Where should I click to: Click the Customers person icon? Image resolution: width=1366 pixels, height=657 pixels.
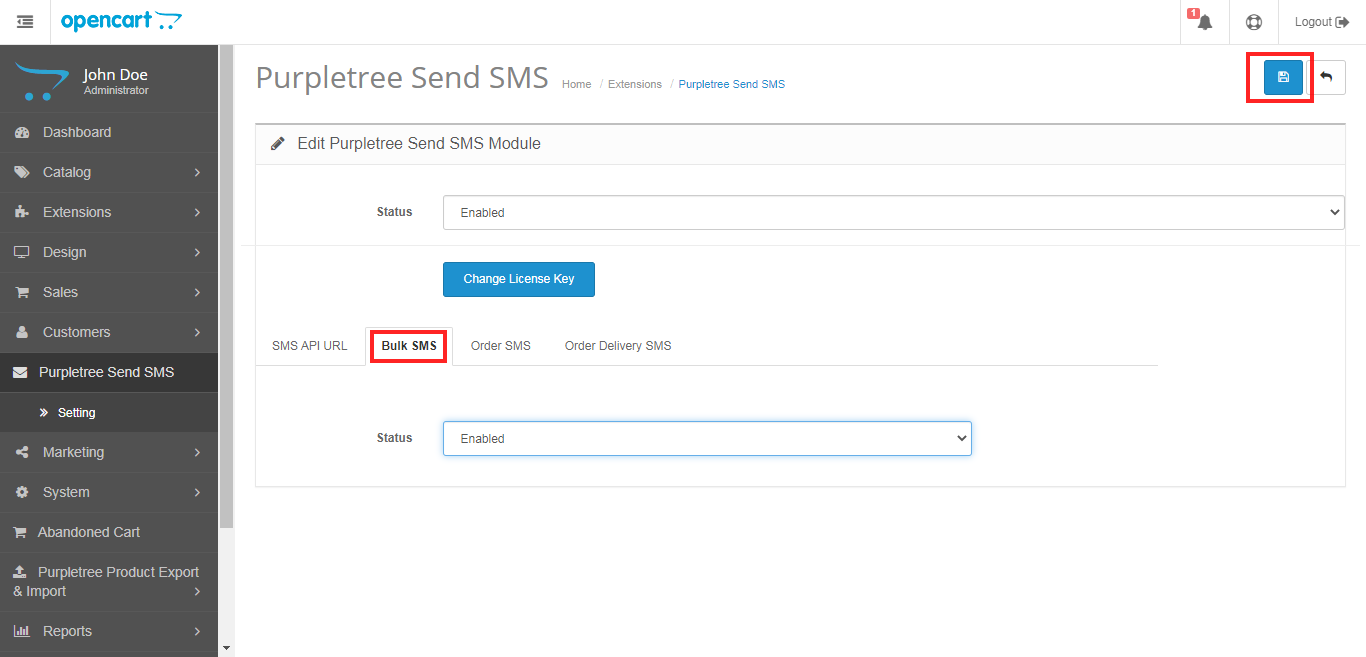pos(22,333)
